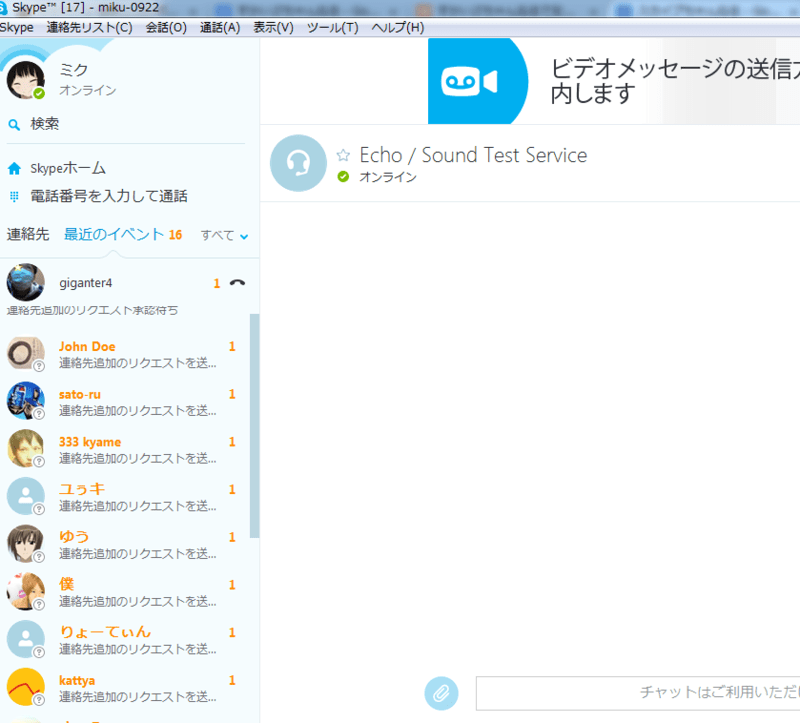Click the Skype home house icon

point(14,169)
